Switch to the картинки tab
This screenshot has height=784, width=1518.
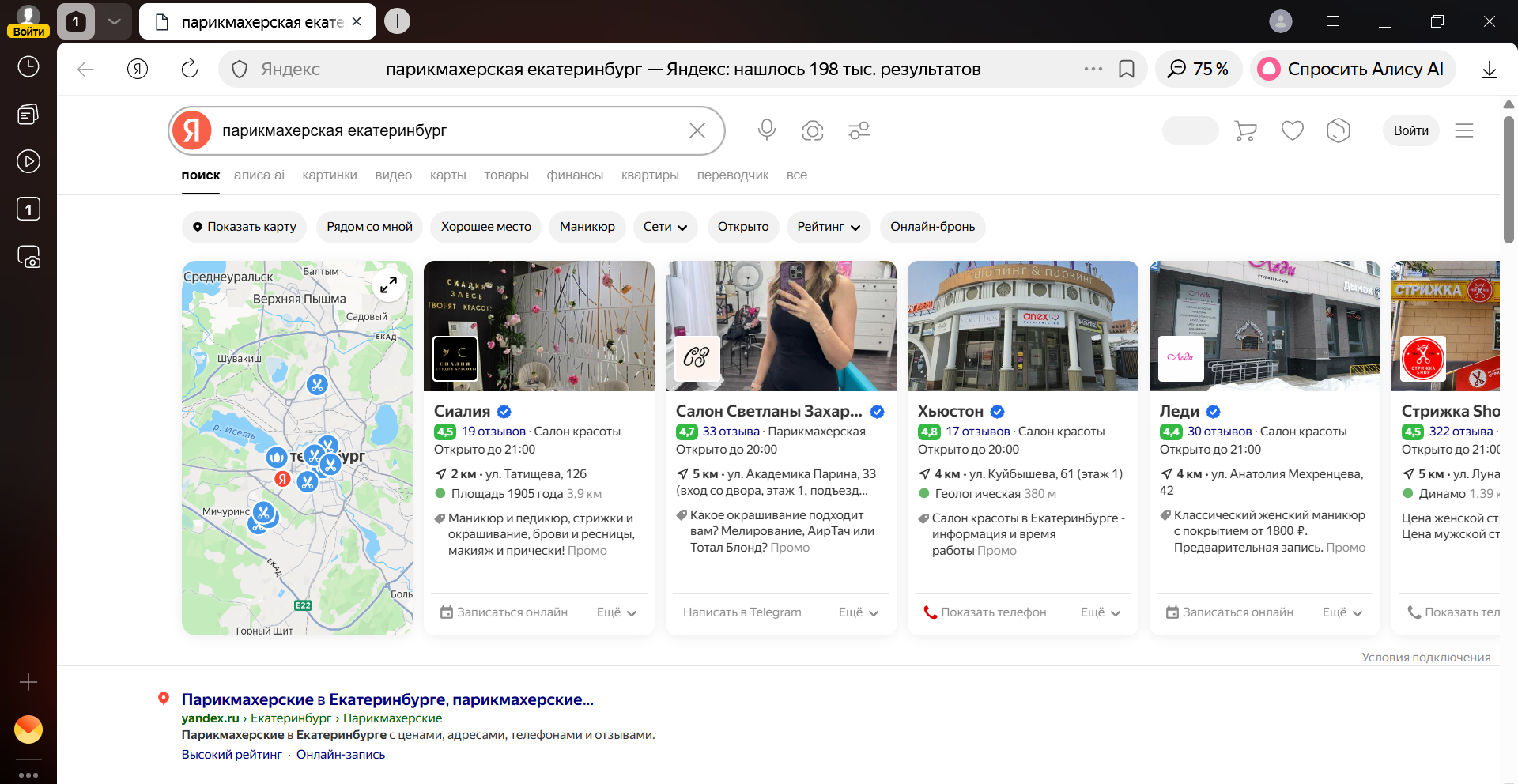pyautogui.click(x=329, y=175)
